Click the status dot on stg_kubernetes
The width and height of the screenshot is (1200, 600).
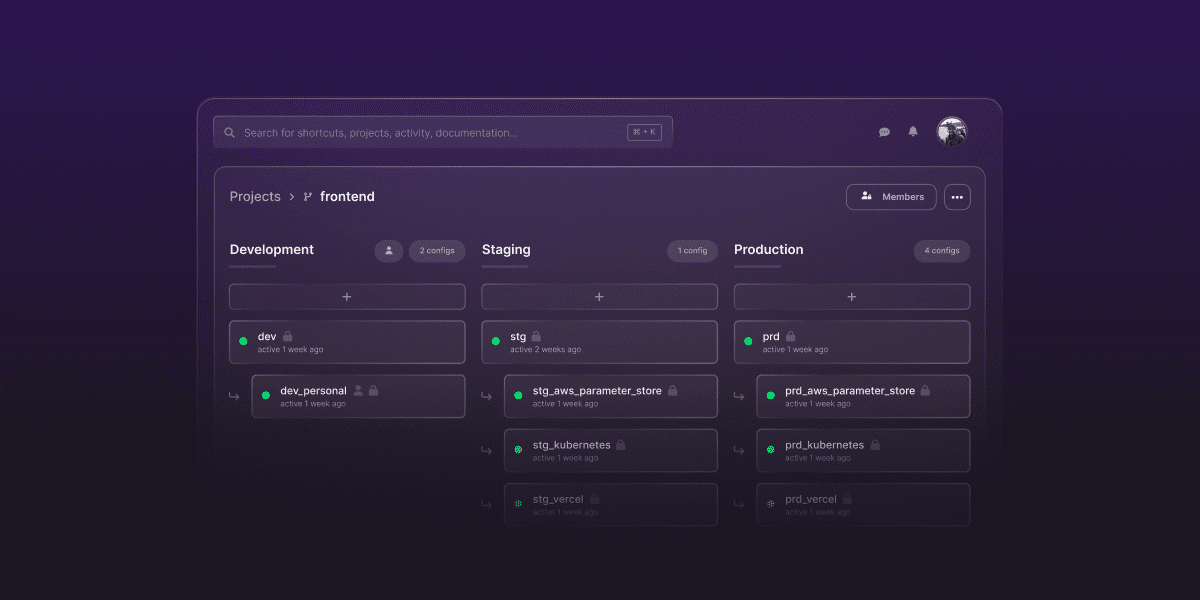(518, 450)
